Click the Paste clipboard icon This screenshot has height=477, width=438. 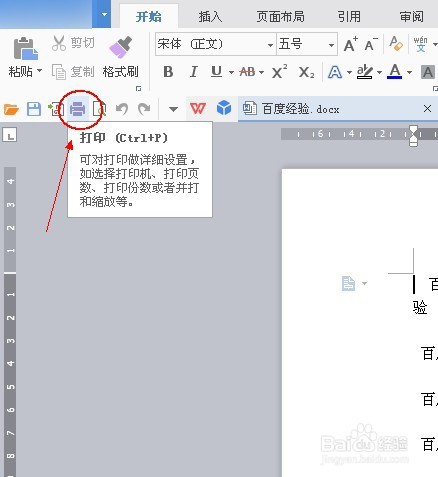click(x=25, y=48)
